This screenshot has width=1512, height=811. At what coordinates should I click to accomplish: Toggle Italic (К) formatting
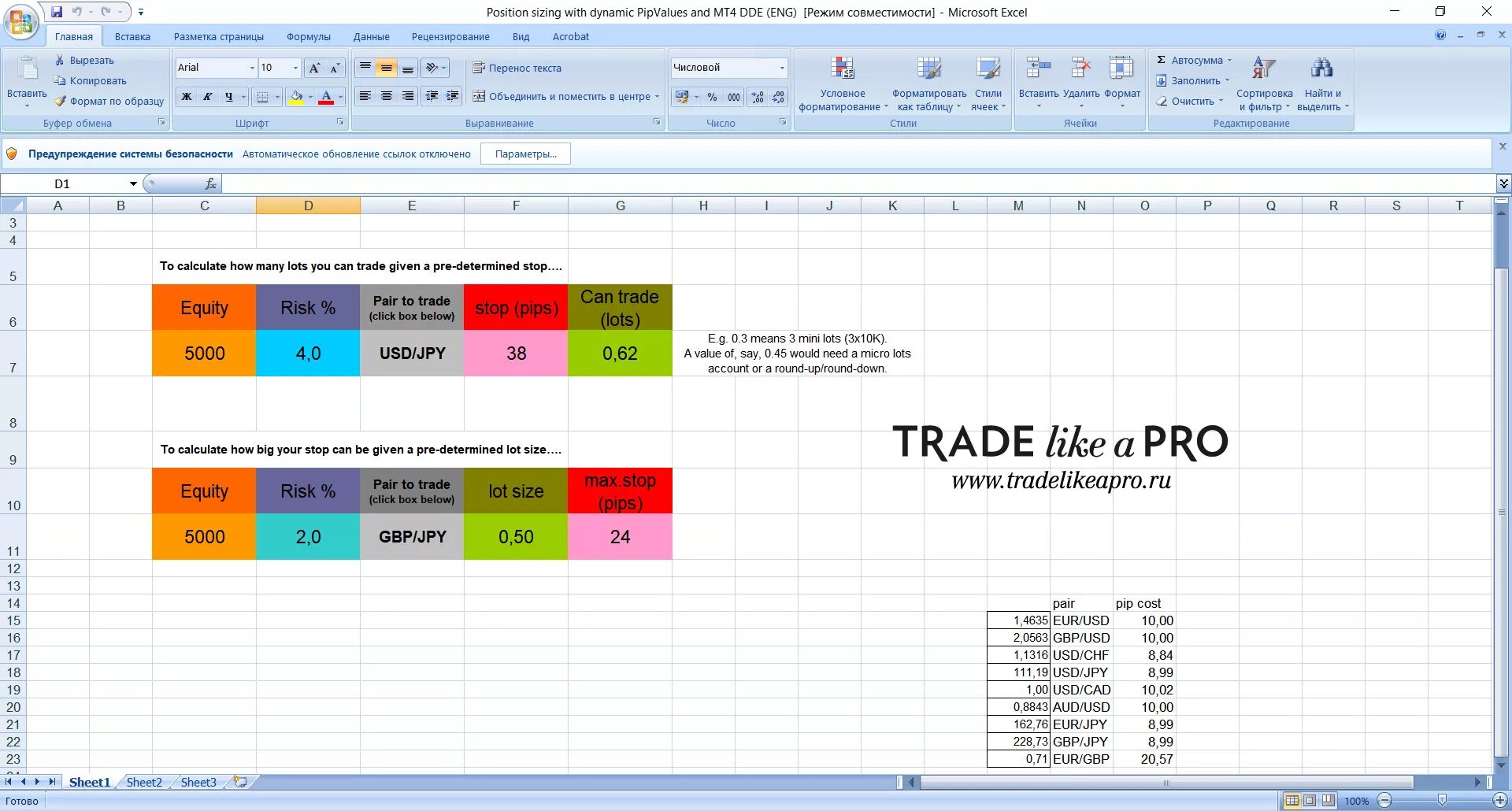(x=207, y=97)
